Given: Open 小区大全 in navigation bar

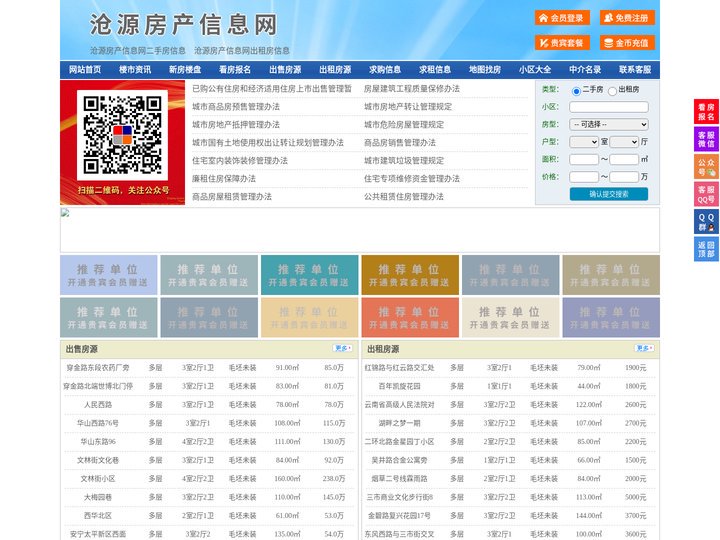Looking at the screenshot, I should point(535,70).
